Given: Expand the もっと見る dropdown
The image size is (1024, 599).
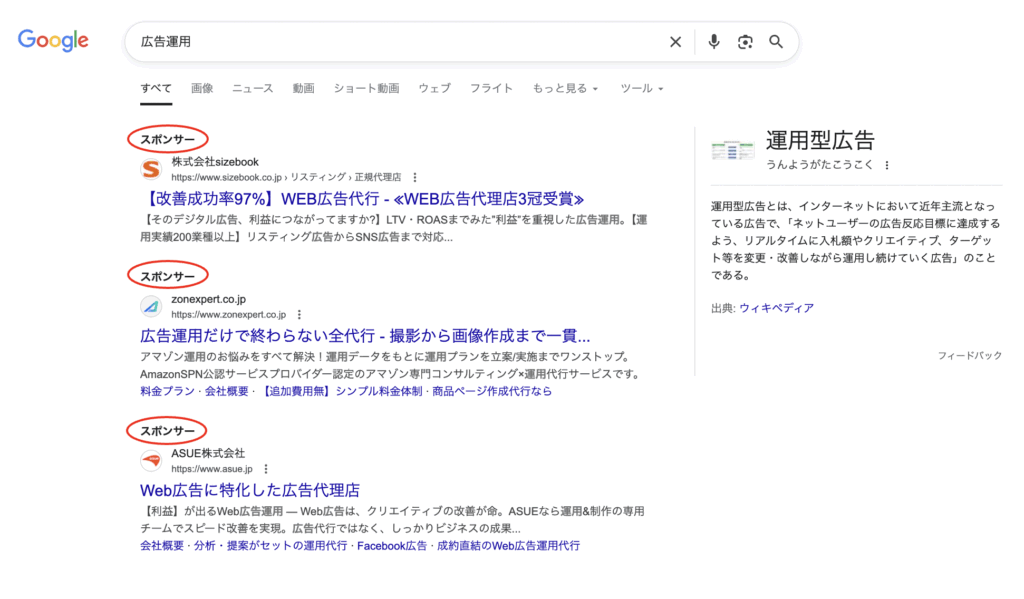Looking at the screenshot, I should (565, 88).
